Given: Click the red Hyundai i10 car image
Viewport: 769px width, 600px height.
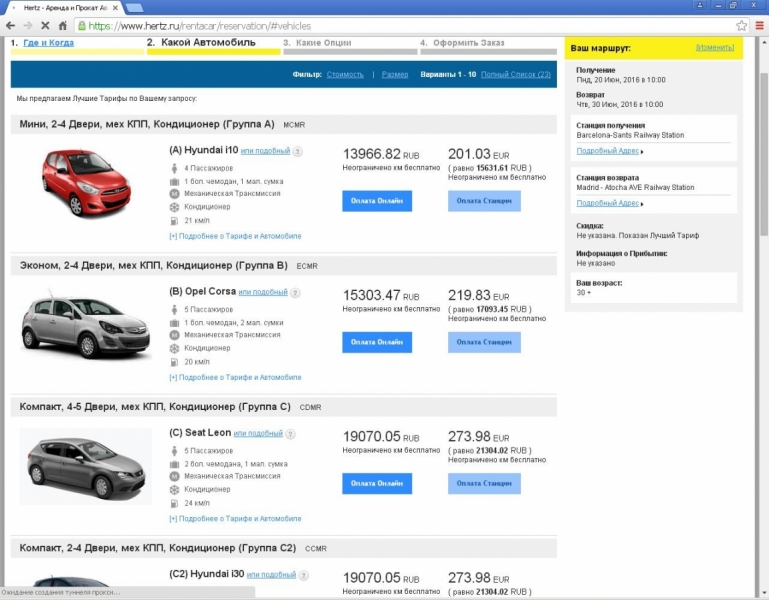Looking at the screenshot, I should [x=86, y=183].
